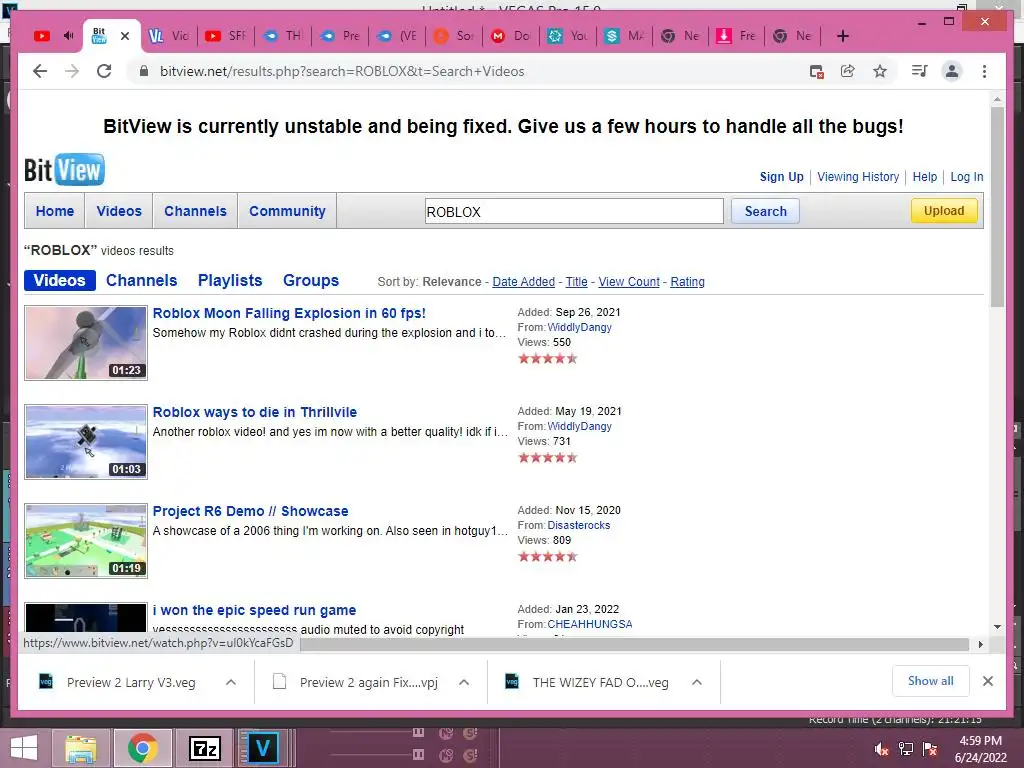1024x768 pixels.
Task: Open the Project R6 Demo thumbnail
Action: click(86, 541)
